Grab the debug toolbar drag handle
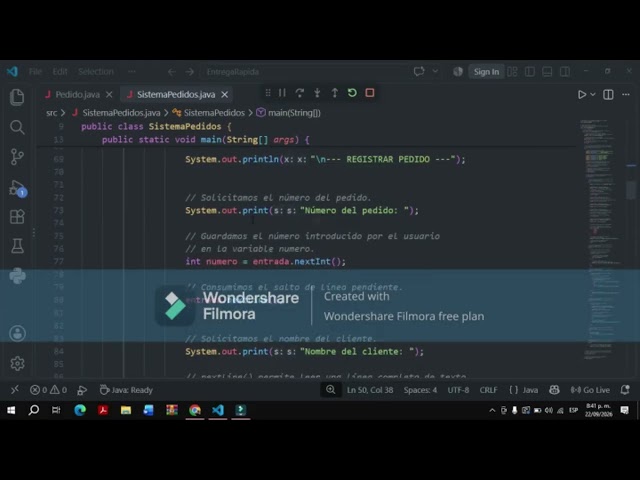This screenshot has width=640, height=480. (x=268, y=93)
